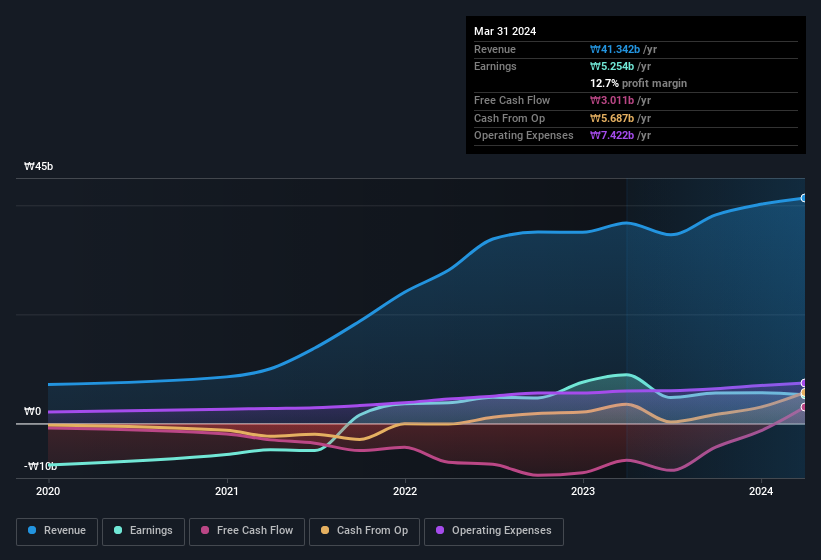Image resolution: width=821 pixels, height=560 pixels.
Task: Click the ₩0 y-axis label
Action: 32,411
